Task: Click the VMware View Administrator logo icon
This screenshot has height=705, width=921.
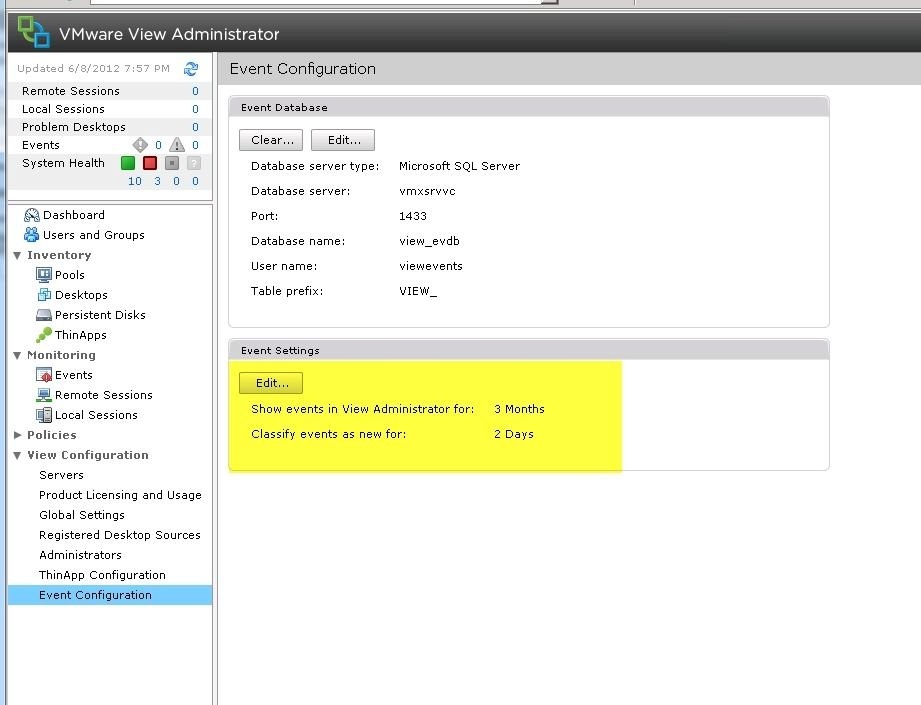Action: [x=33, y=32]
